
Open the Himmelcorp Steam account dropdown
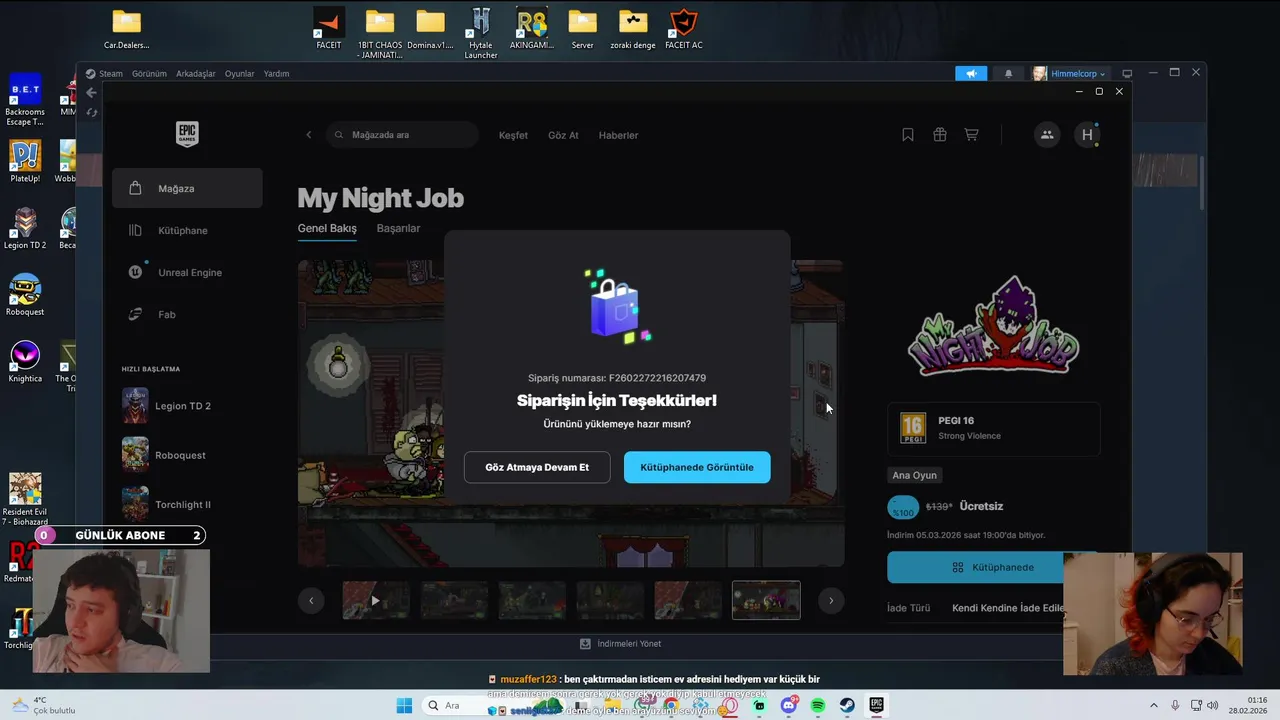(1070, 73)
